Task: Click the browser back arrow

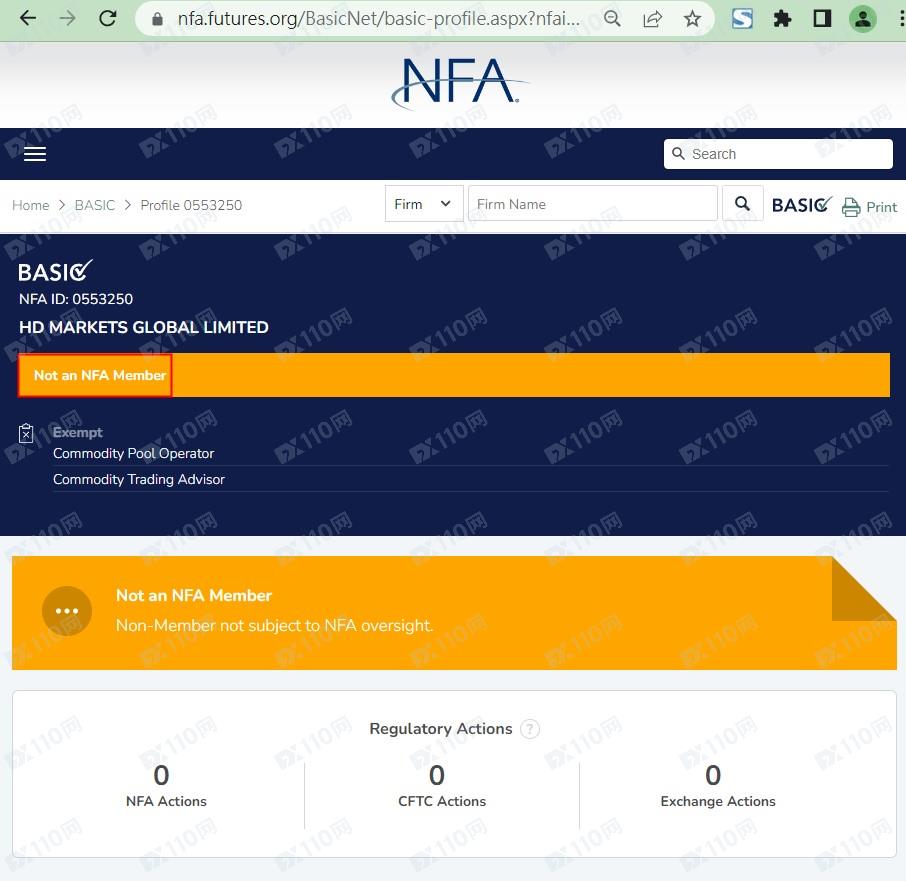Action: click(27, 18)
